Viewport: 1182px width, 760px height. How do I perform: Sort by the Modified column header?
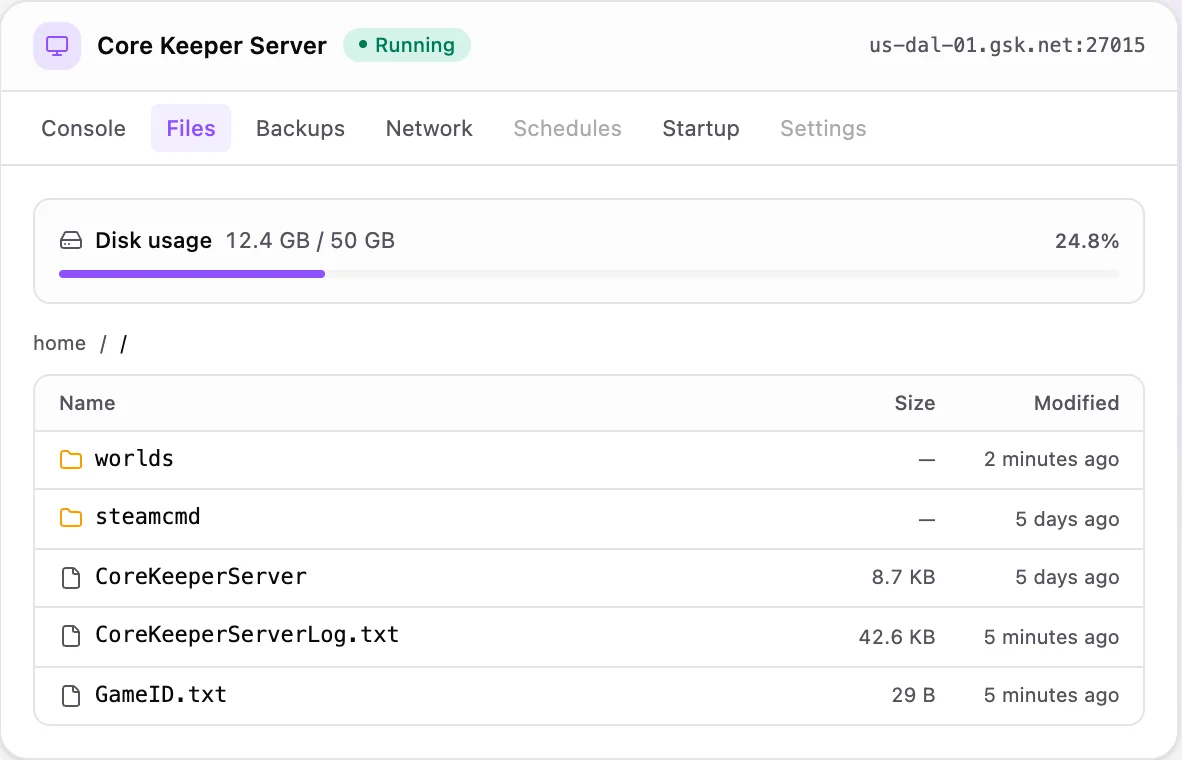tap(1076, 403)
